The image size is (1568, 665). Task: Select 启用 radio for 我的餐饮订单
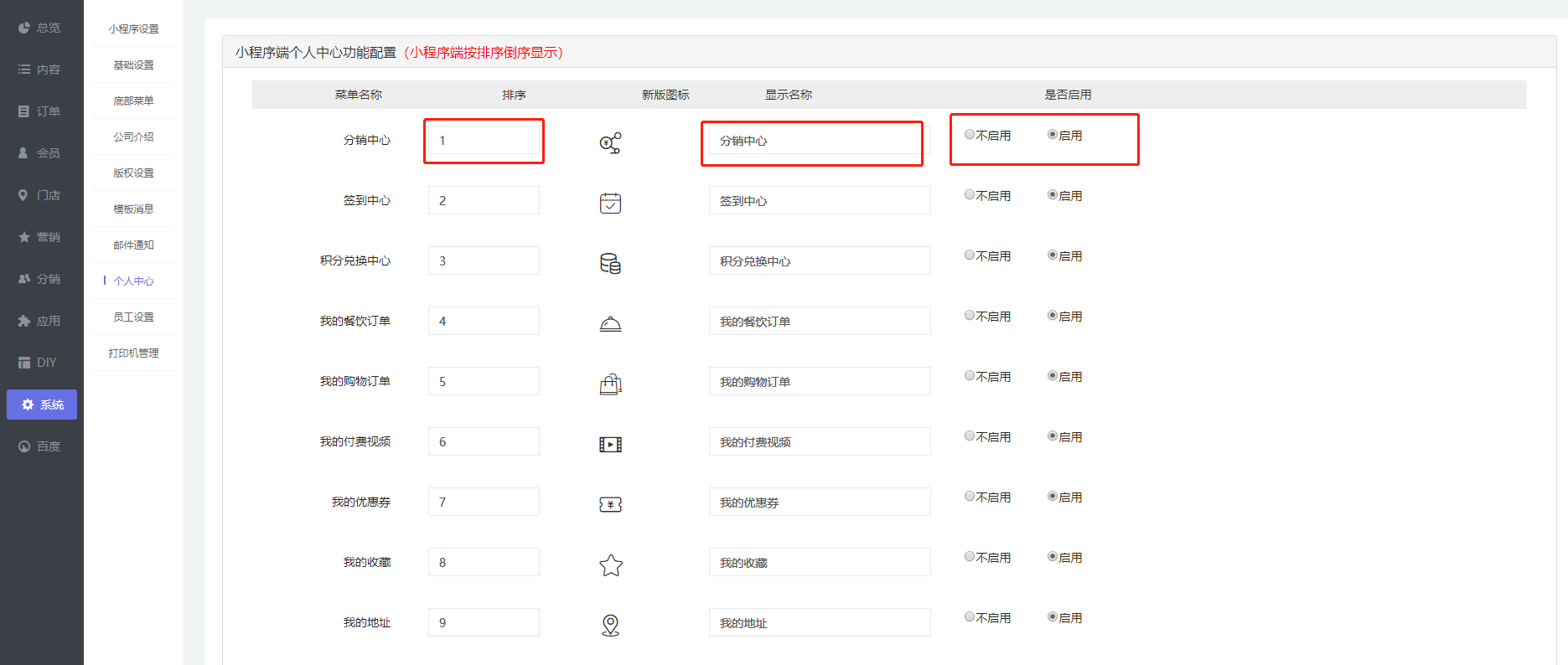point(1053,315)
